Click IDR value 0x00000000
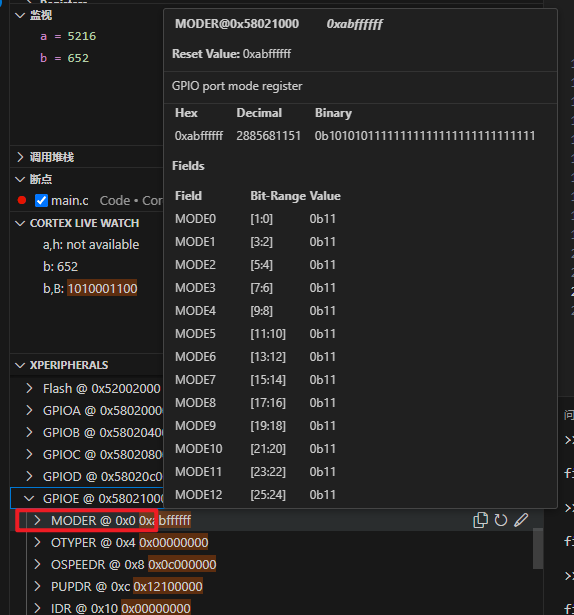Viewport: 574px width, 615px height. [x=156, y=608]
